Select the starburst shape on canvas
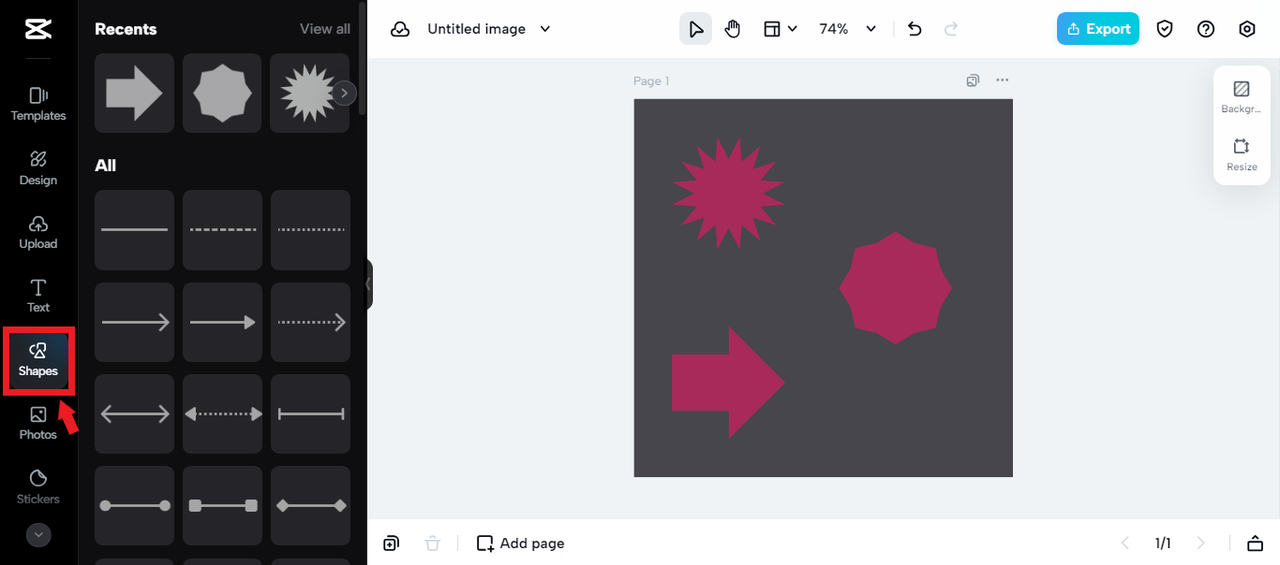 coord(729,192)
